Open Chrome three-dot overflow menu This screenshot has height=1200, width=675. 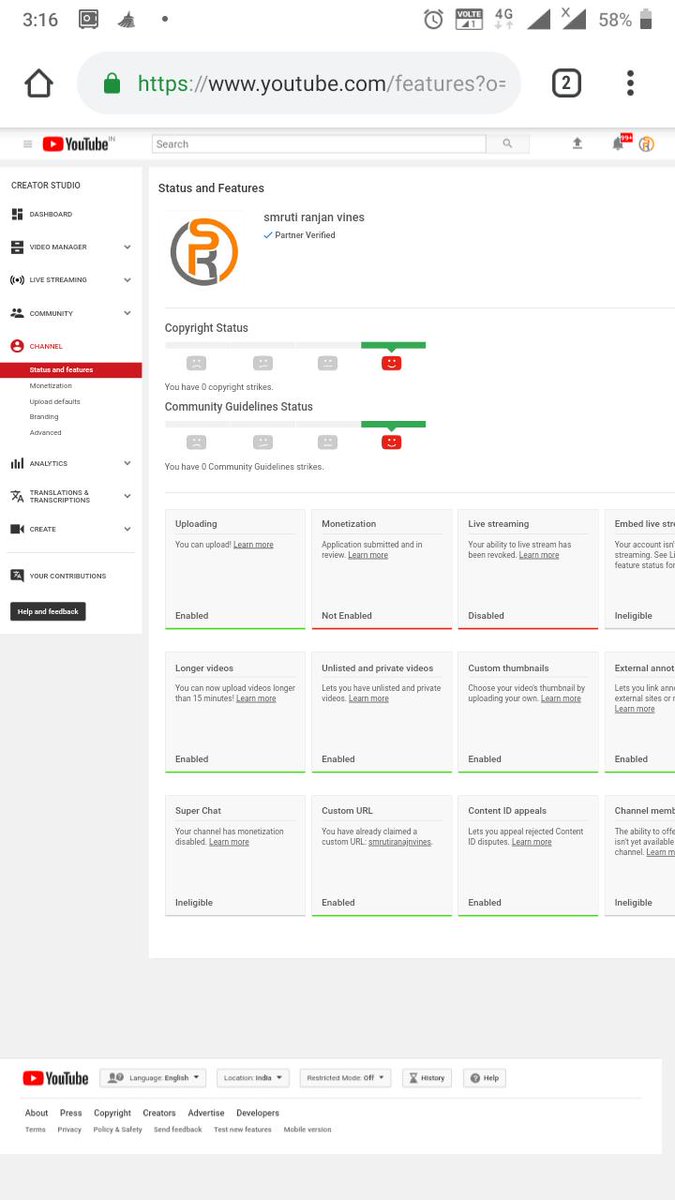point(630,83)
